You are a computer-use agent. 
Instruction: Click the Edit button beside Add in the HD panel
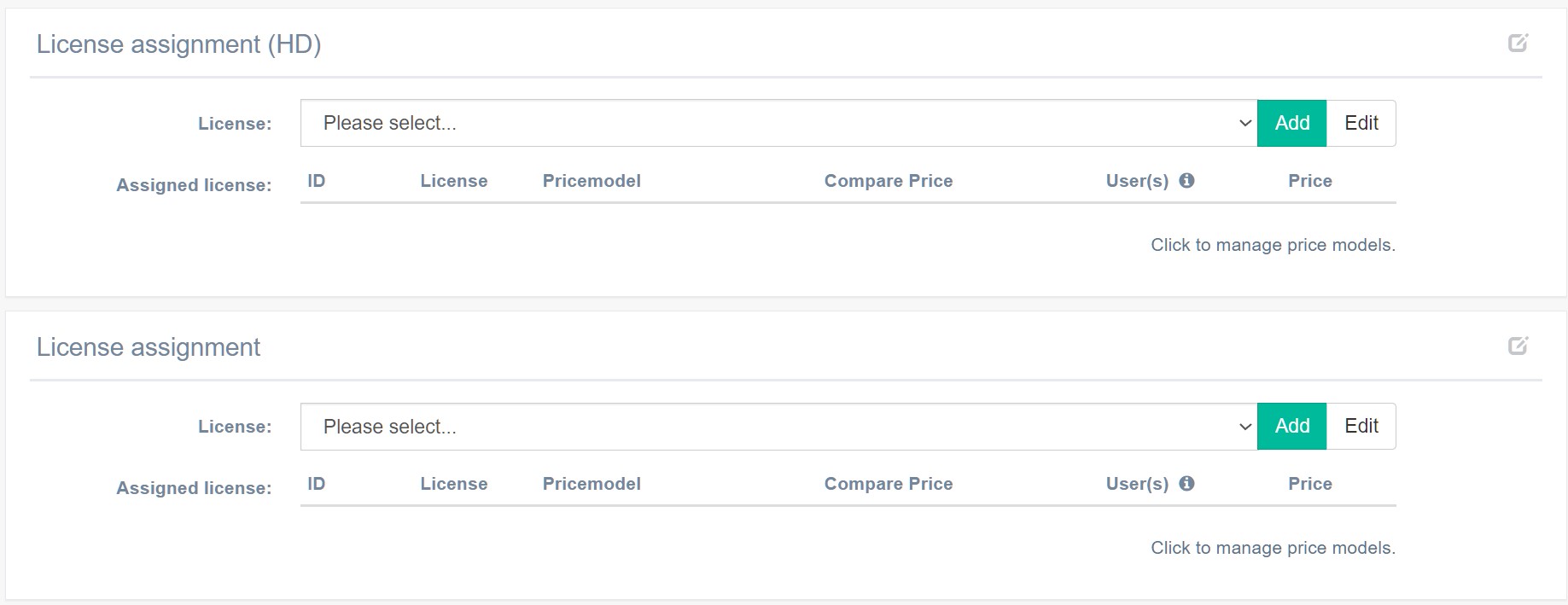pos(1361,123)
